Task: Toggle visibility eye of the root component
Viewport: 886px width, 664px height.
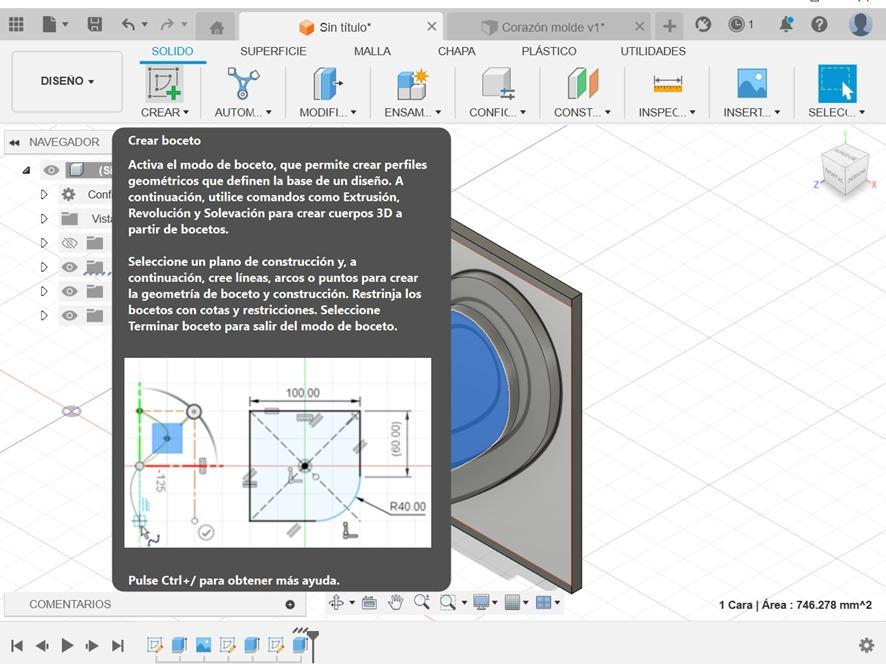Action: click(51, 170)
